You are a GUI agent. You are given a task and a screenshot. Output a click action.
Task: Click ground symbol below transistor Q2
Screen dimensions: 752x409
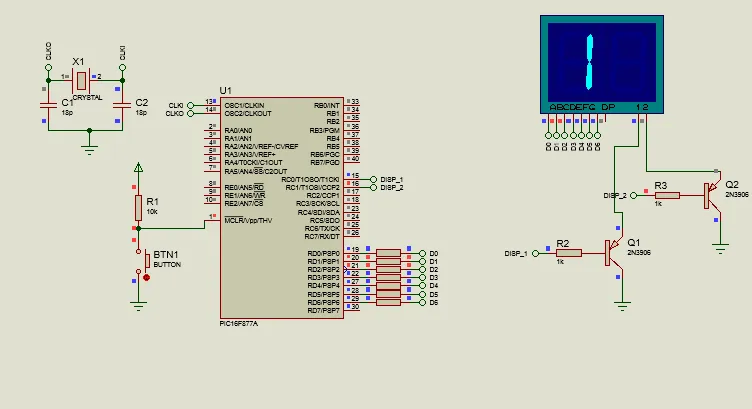(720, 249)
